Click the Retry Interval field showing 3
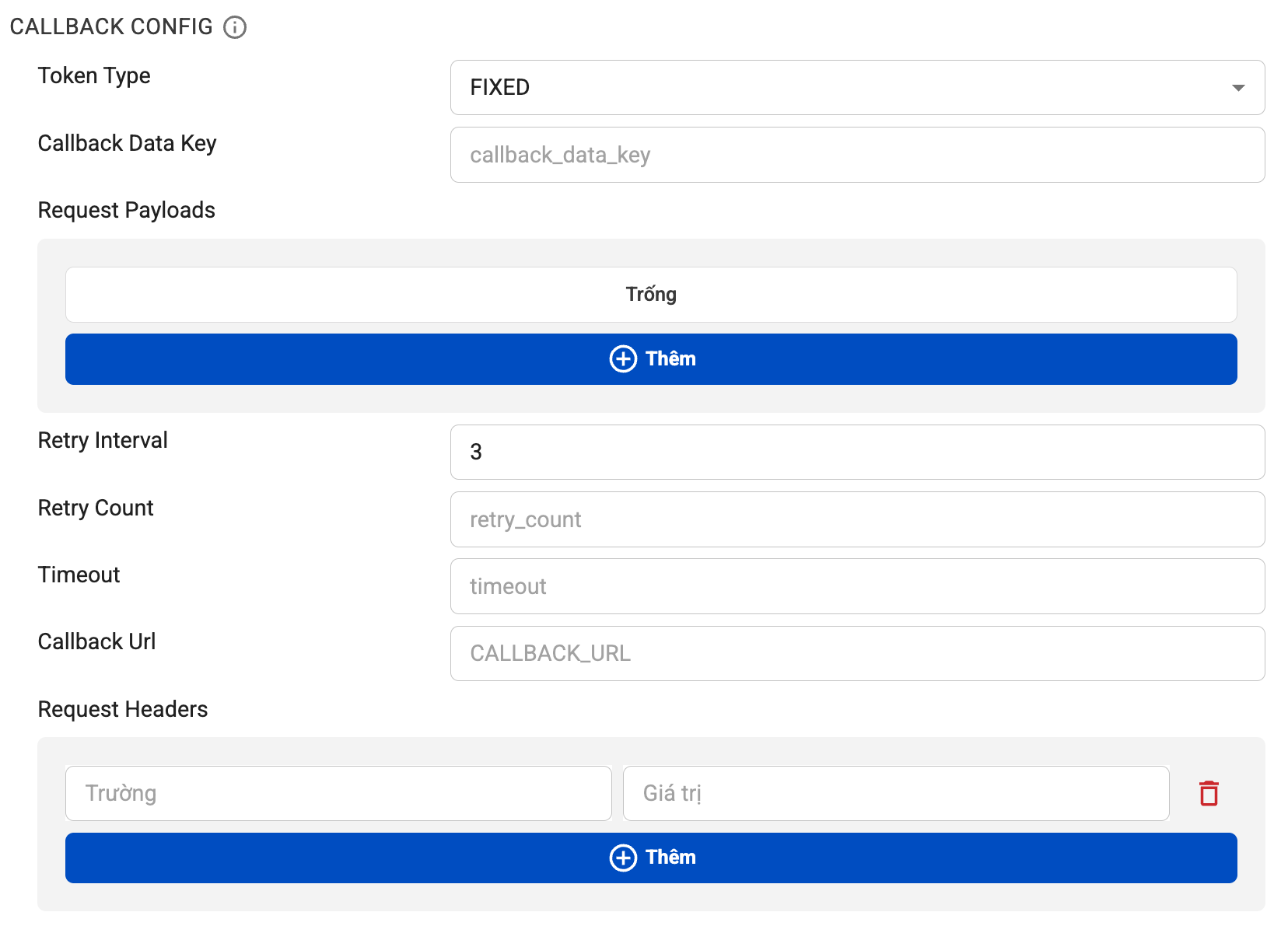Image resolution: width=1288 pixels, height=933 pixels. pos(857,452)
